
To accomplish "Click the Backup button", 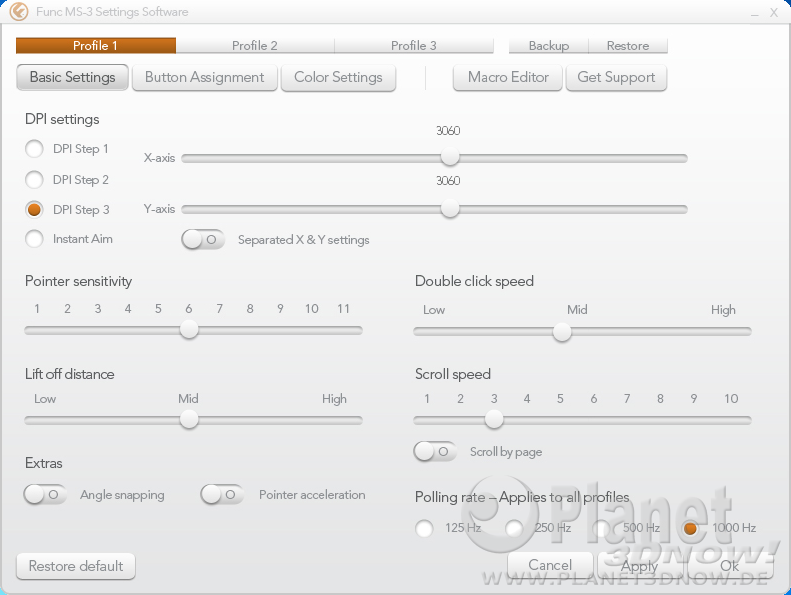I will [x=549, y=45].
